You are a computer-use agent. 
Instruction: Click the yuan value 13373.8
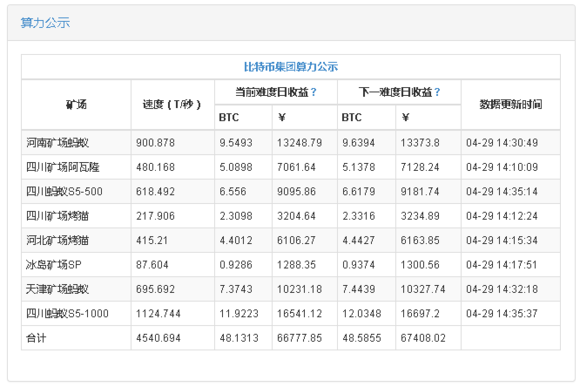[x=420, y=142]
